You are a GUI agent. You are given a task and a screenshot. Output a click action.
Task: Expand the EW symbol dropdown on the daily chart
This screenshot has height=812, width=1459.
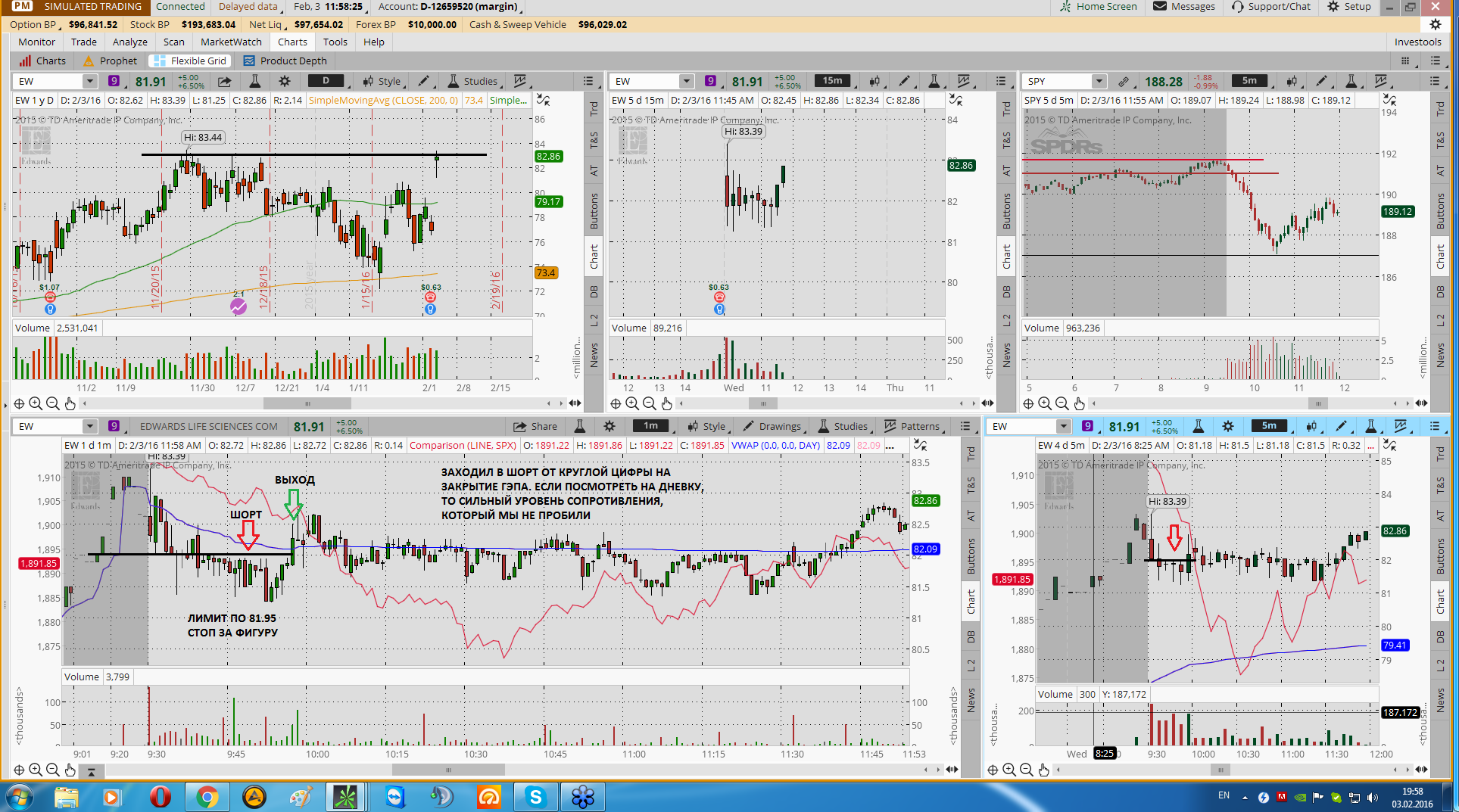tap(89, 81)
